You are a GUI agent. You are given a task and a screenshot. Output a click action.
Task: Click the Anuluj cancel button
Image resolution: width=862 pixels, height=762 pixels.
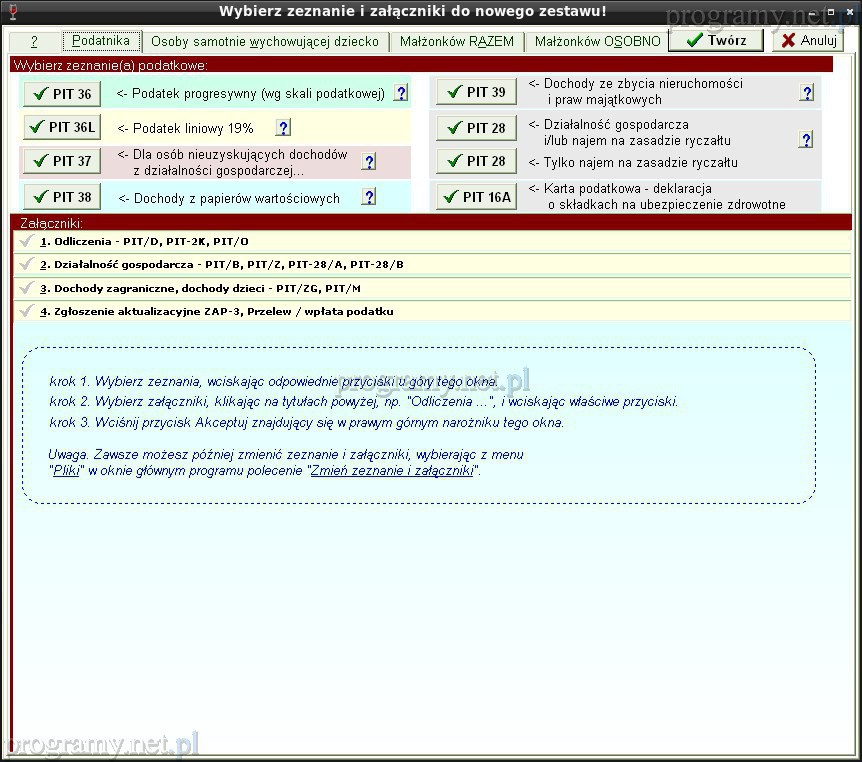point(808,41)
